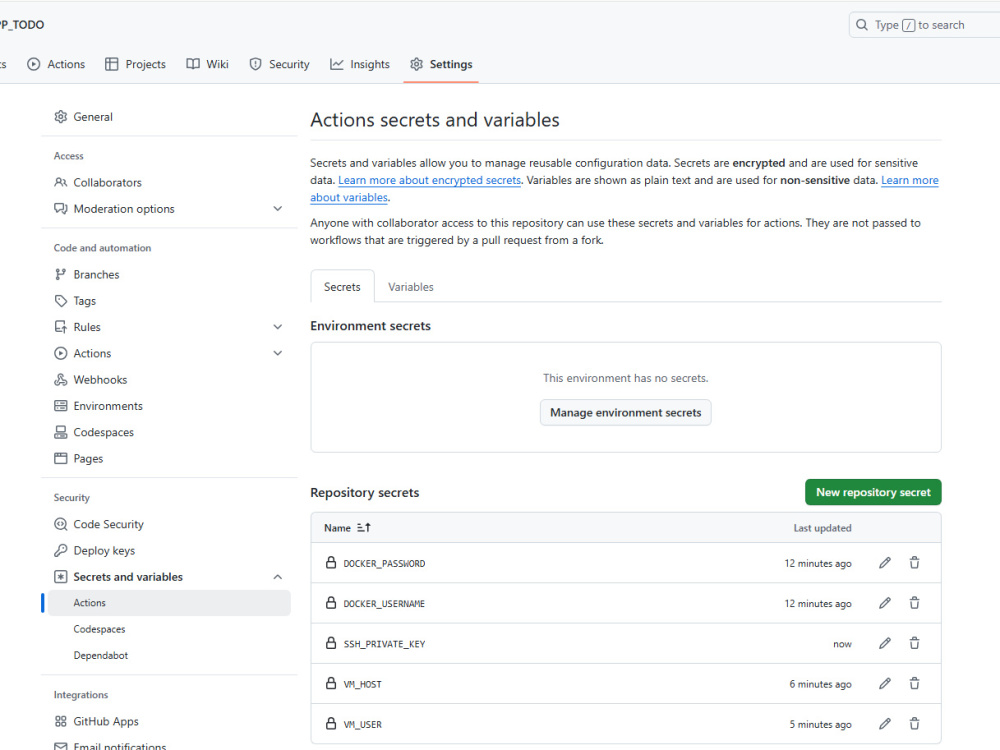Click the SSH_PRIVATE_KEY secret name
The width and height of the screenshot is (1000, 750).
(x=385, y=644)
